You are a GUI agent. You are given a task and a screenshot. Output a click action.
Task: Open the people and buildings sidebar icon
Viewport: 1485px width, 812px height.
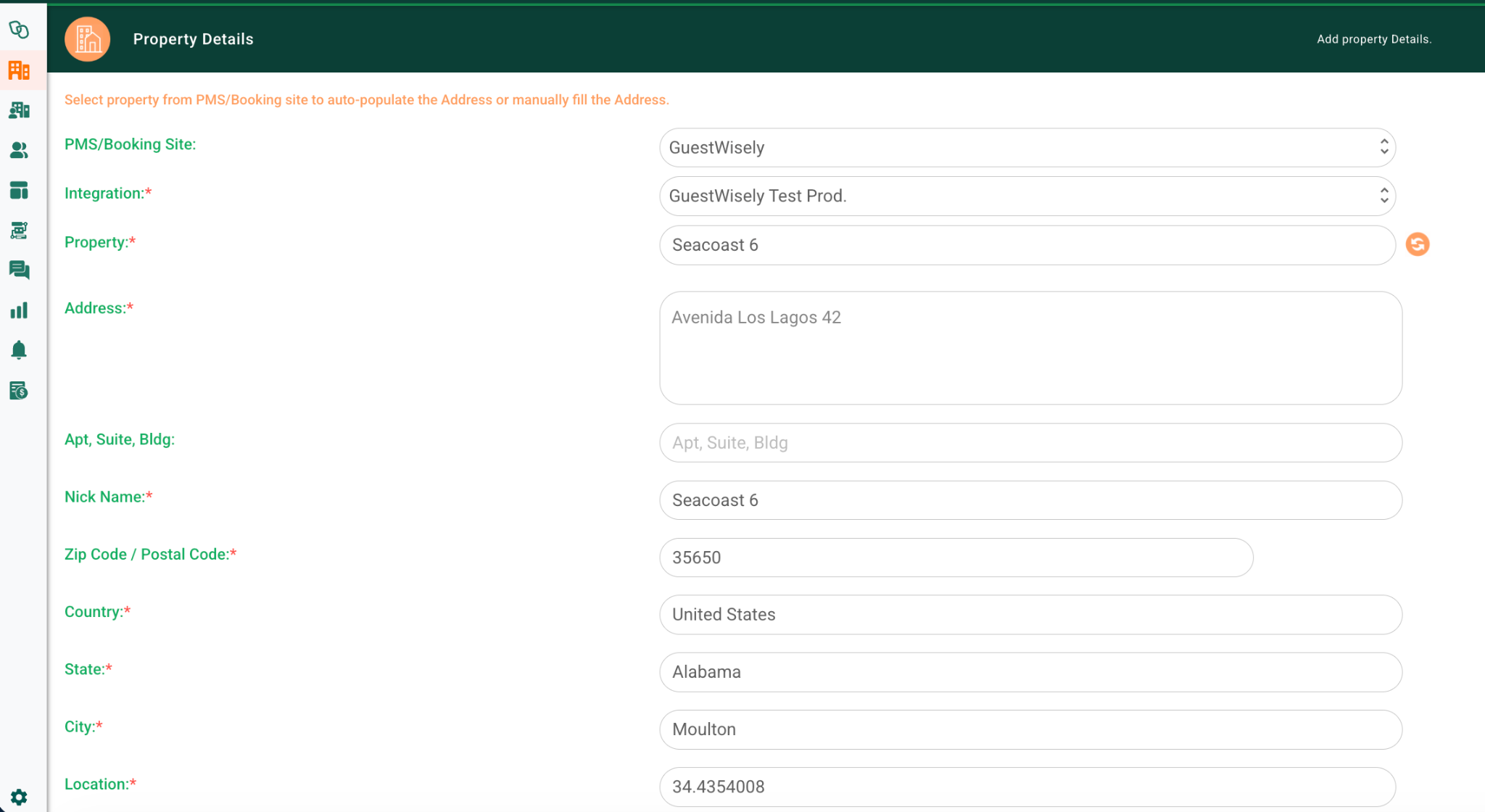19,110
